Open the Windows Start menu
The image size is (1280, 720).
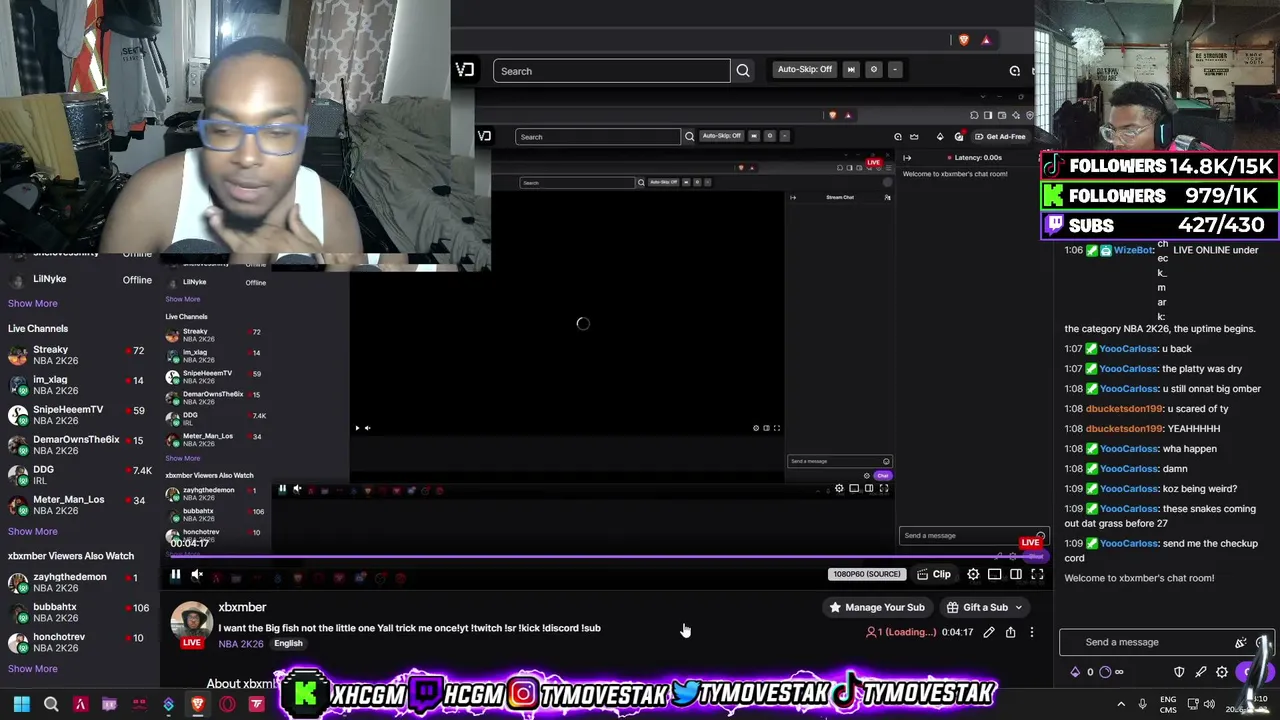(x=22, y=705)
